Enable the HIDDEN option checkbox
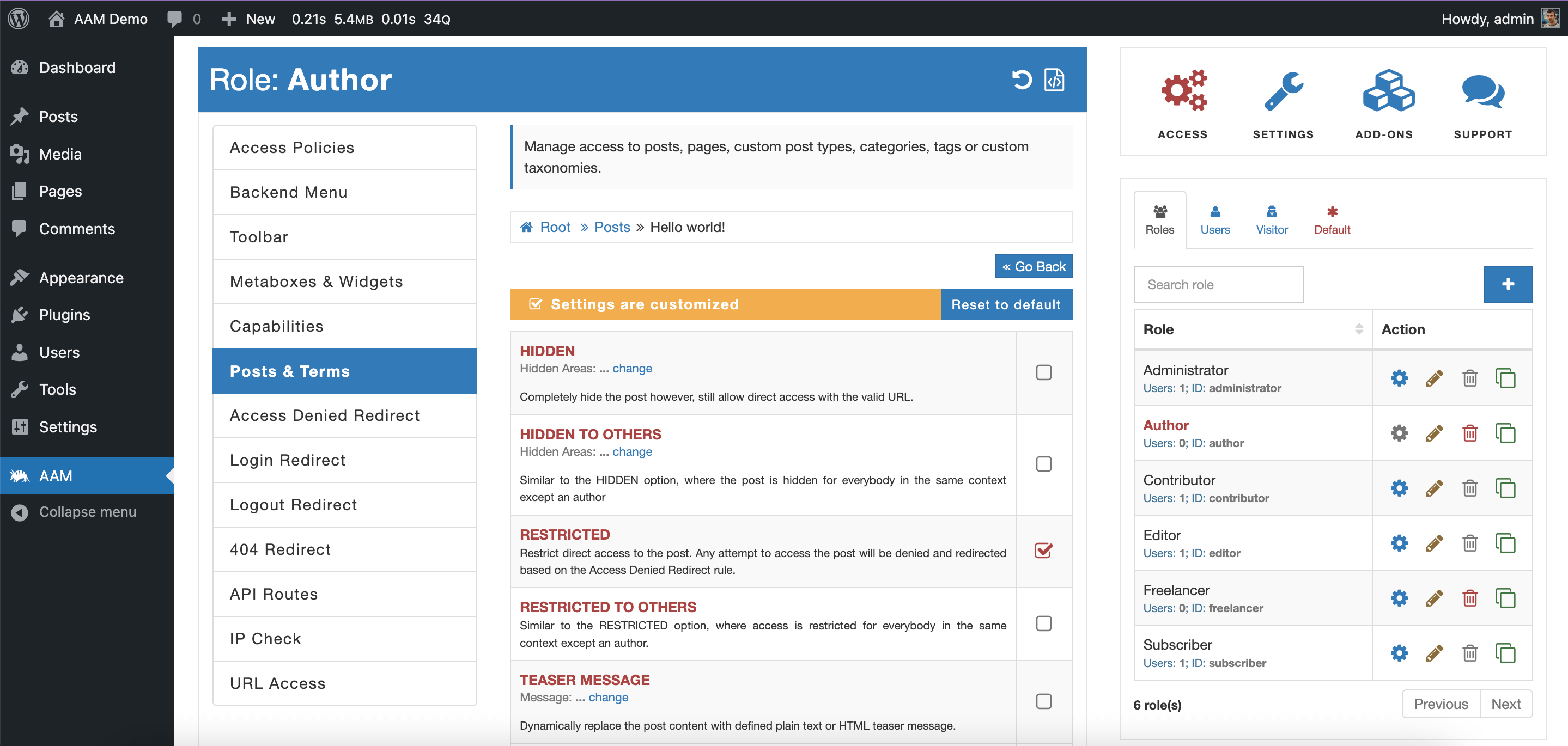 (1043, 372)
